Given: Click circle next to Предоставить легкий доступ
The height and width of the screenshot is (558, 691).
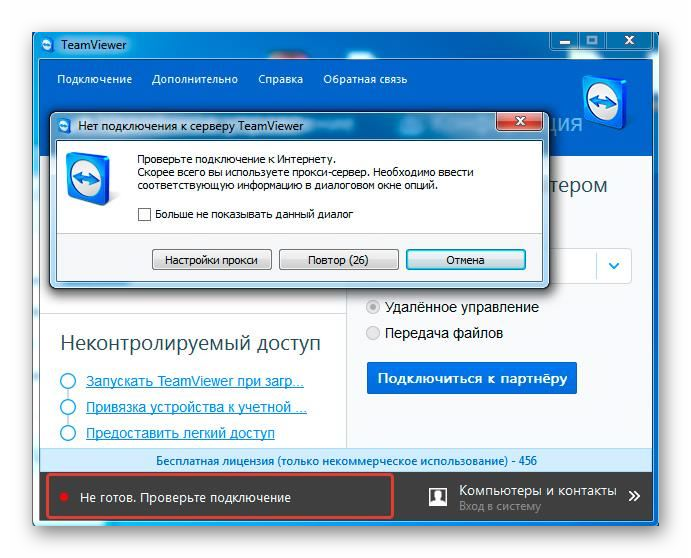Looking at the screenshot, I should 68,433.
